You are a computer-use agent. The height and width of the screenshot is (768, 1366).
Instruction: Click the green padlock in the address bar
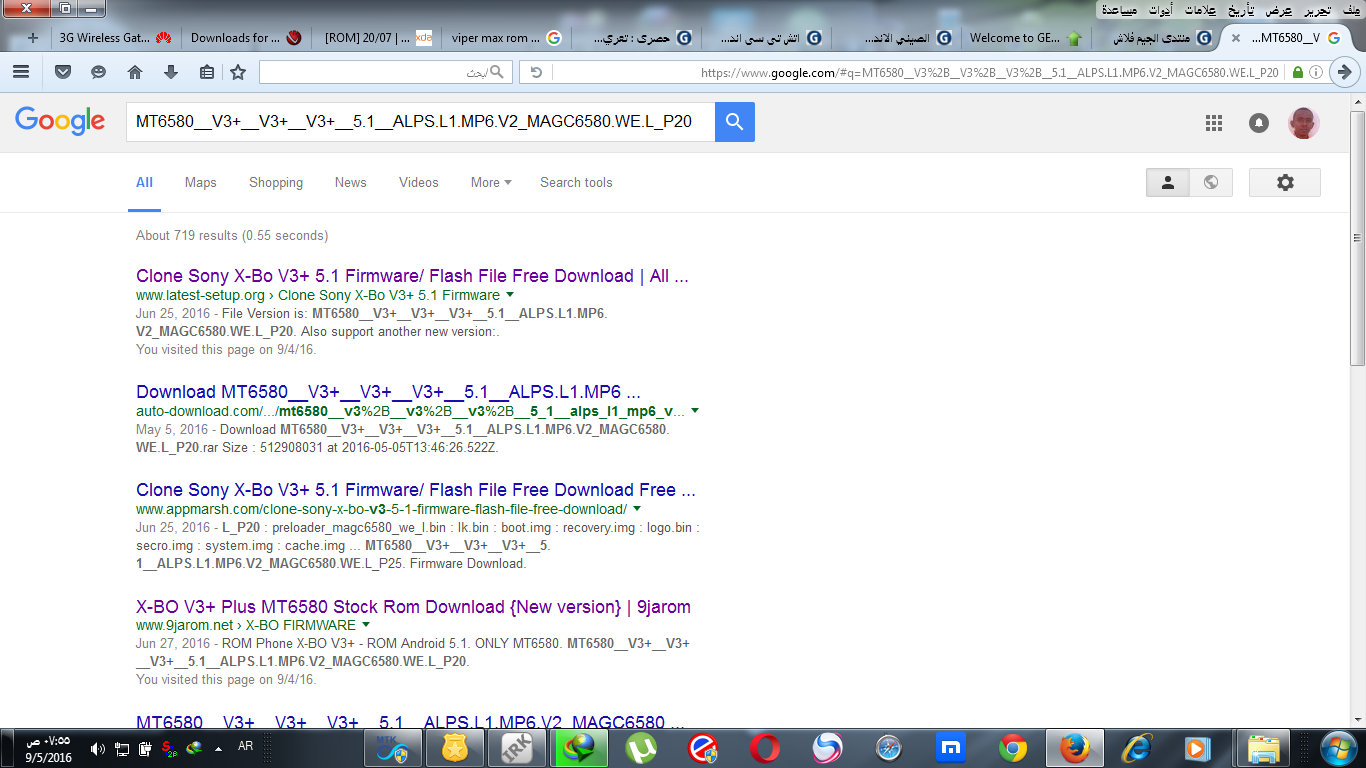tap(1298, 72)
